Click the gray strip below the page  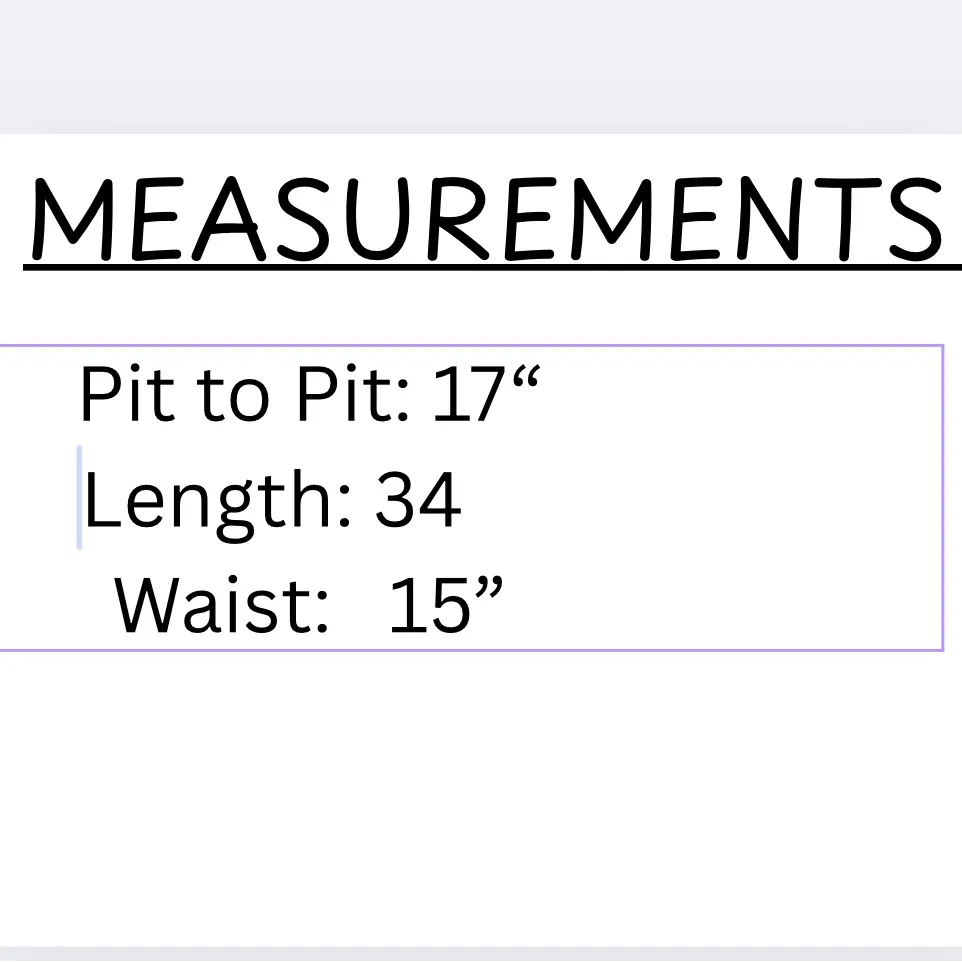(480, 954)
